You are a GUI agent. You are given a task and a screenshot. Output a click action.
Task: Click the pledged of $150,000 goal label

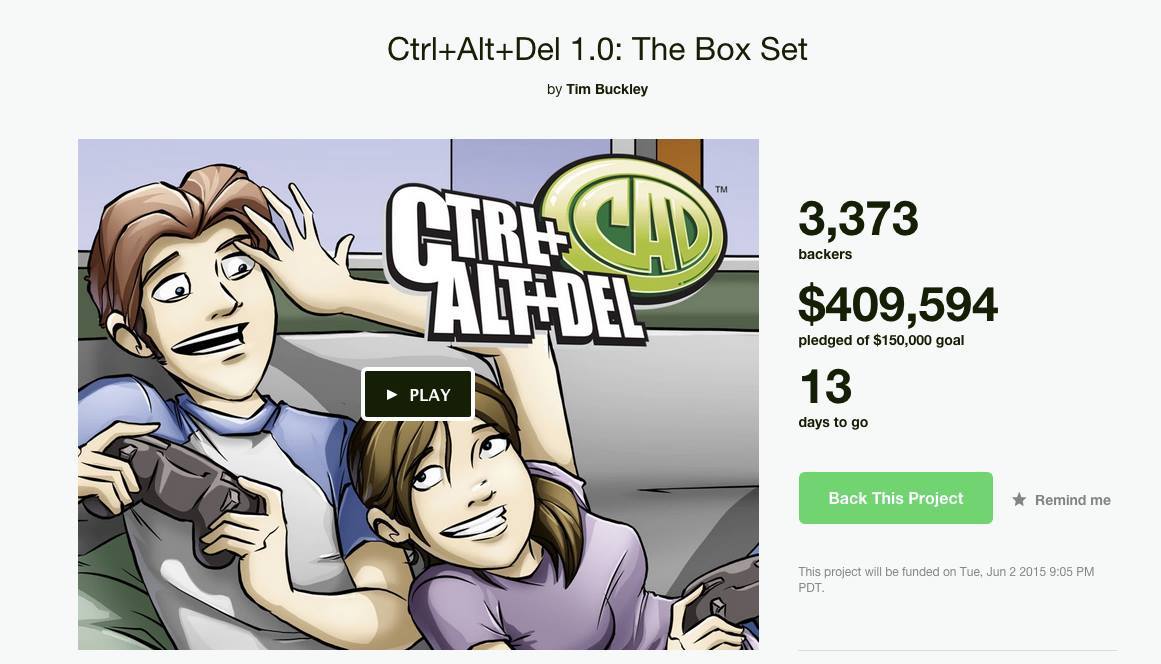pyautogui.click(x=881, y=341)
